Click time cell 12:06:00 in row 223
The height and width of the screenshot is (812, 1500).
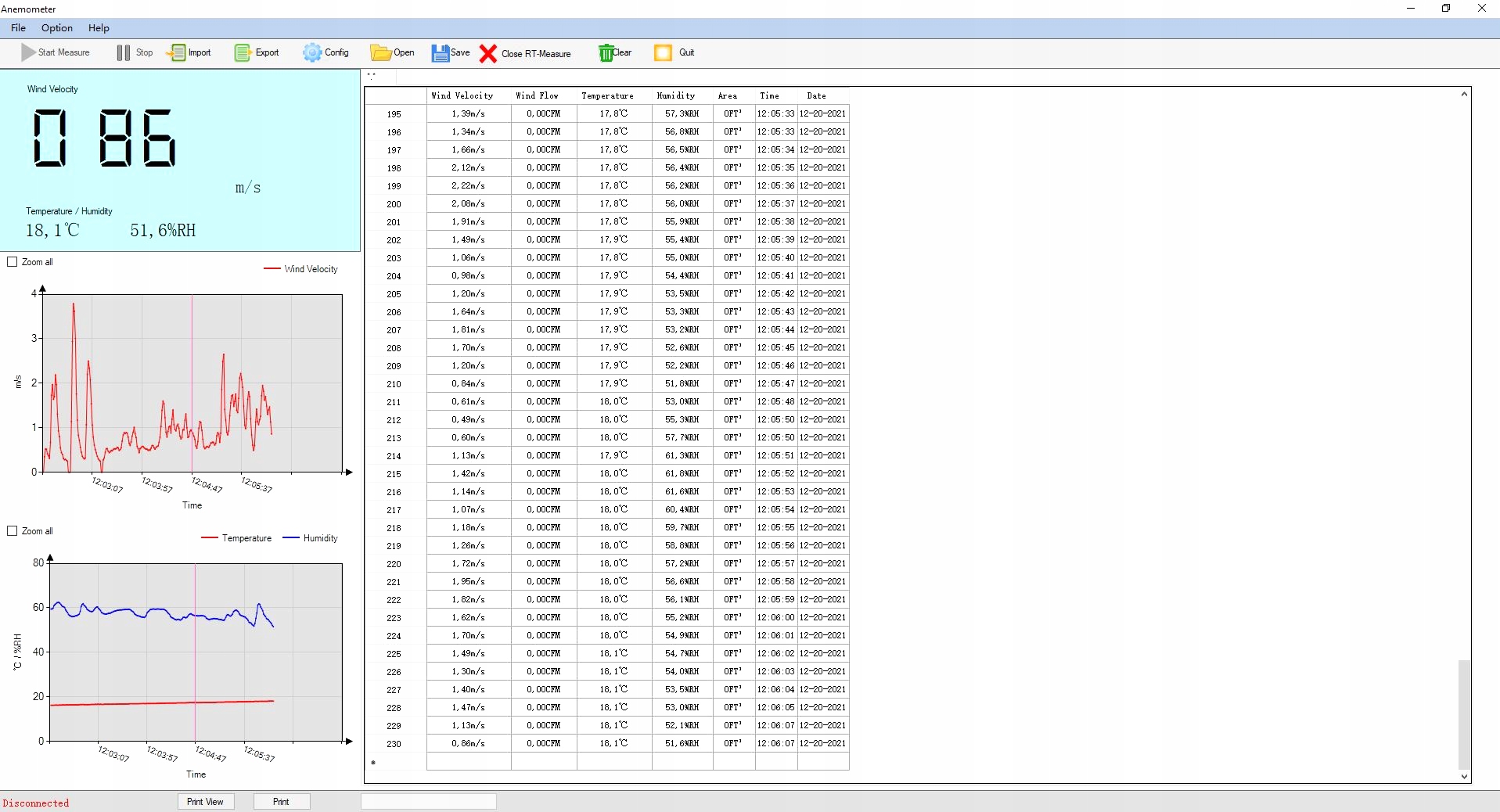[x=776, y=618]
